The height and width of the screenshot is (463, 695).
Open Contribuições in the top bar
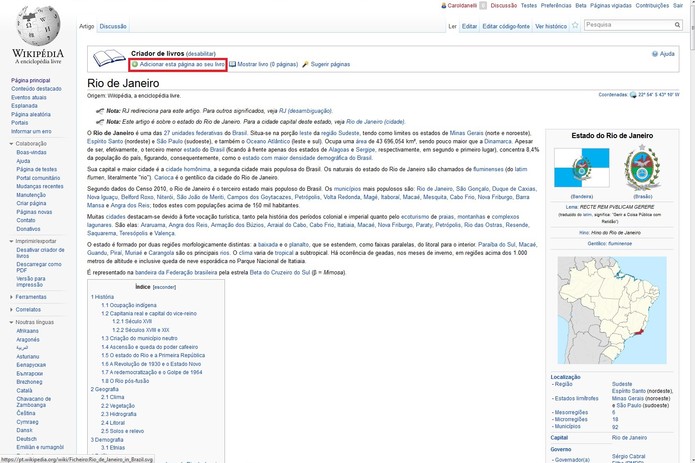coord(652,5)
